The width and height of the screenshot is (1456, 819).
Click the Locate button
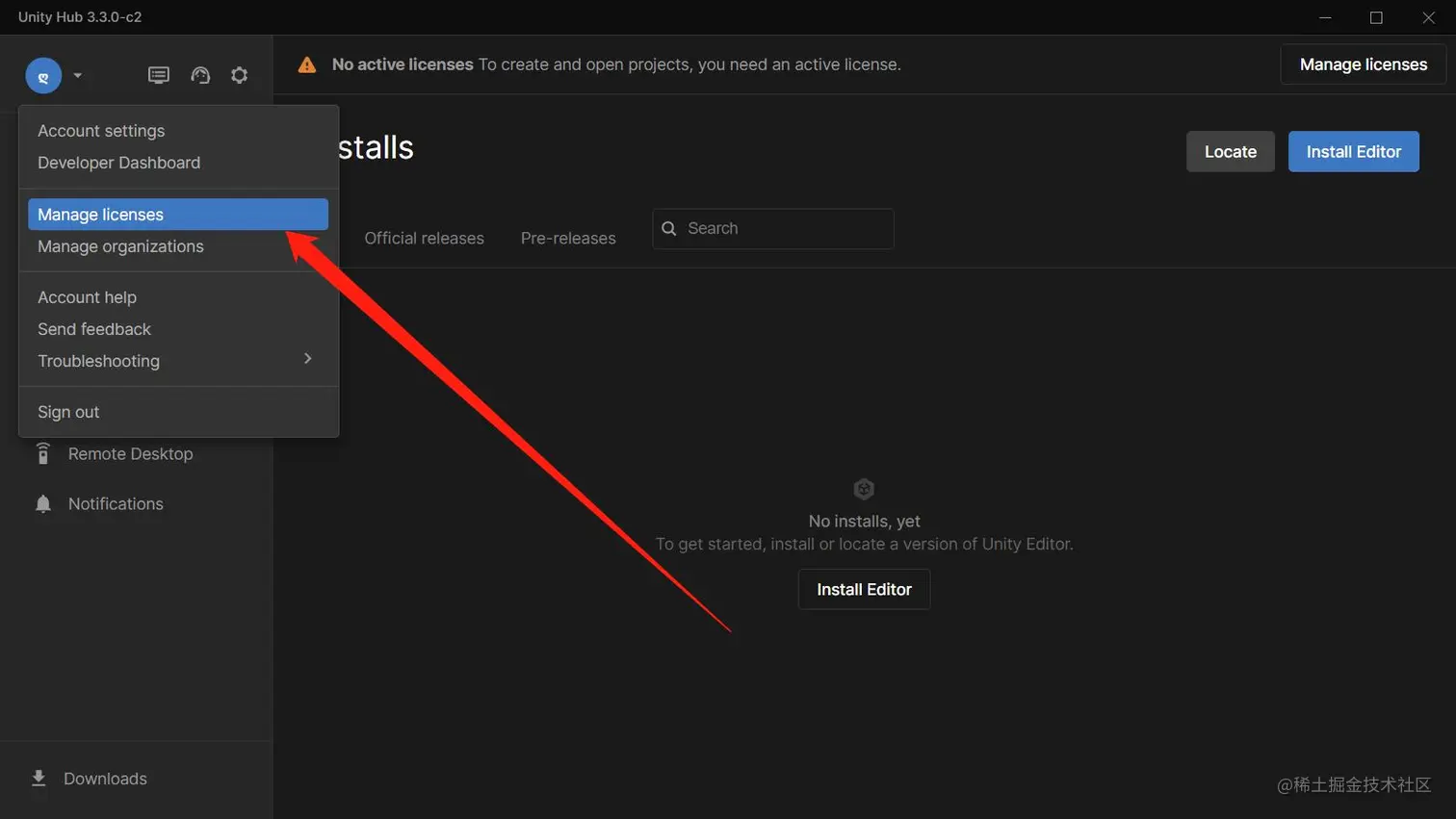click(x=1230, y=152)
